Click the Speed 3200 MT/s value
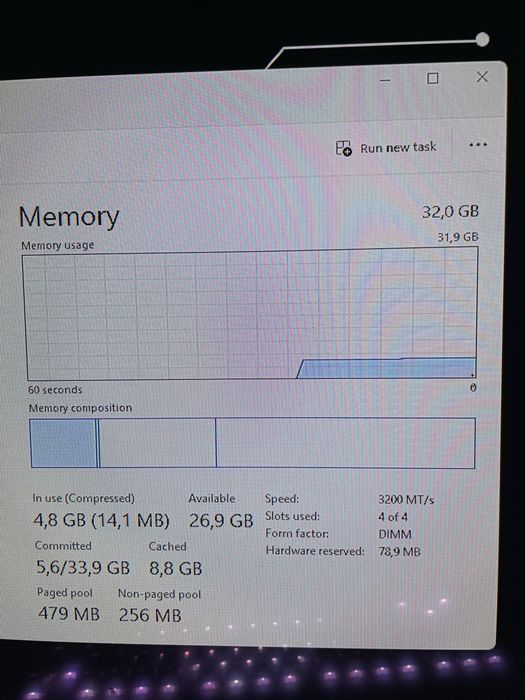This screenshot has width=525, height=700. pos(406,499)
